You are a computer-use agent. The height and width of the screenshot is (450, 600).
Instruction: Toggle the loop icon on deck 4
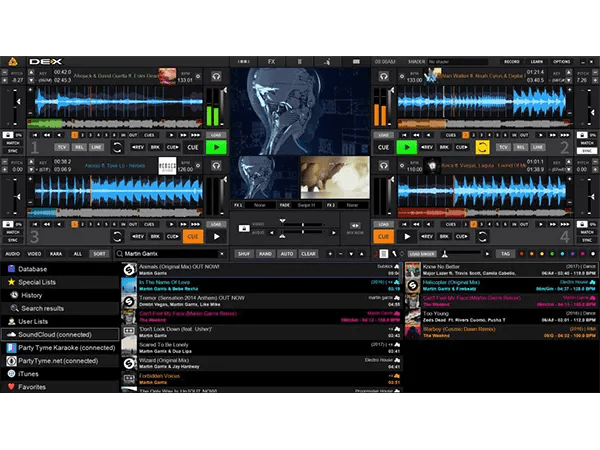[482, 237]
